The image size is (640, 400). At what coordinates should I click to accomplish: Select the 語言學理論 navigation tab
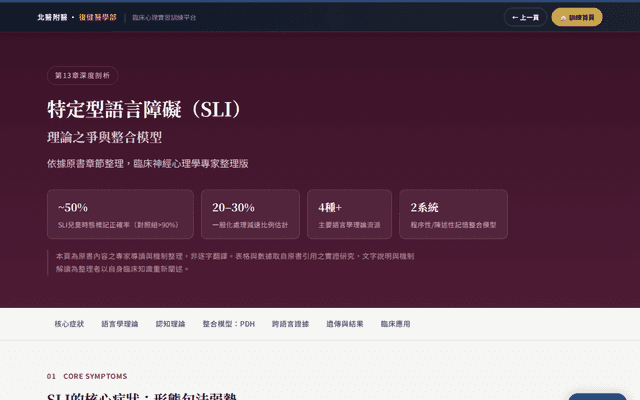[x=120, y=324]
